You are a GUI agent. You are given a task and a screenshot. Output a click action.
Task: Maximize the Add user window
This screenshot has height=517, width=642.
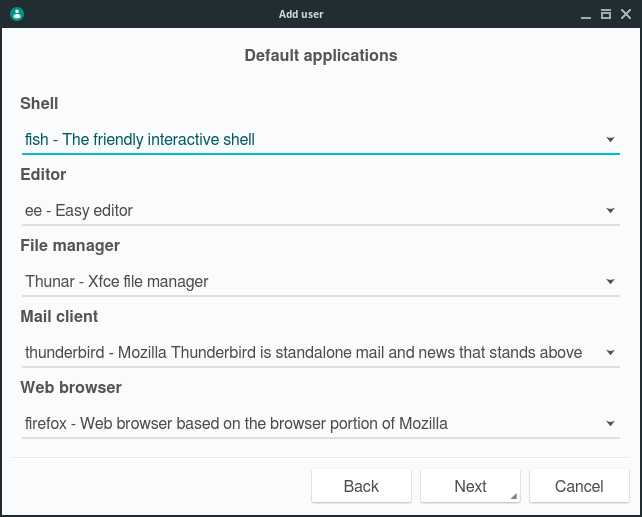pyautogui.click(x=606, y=14)
